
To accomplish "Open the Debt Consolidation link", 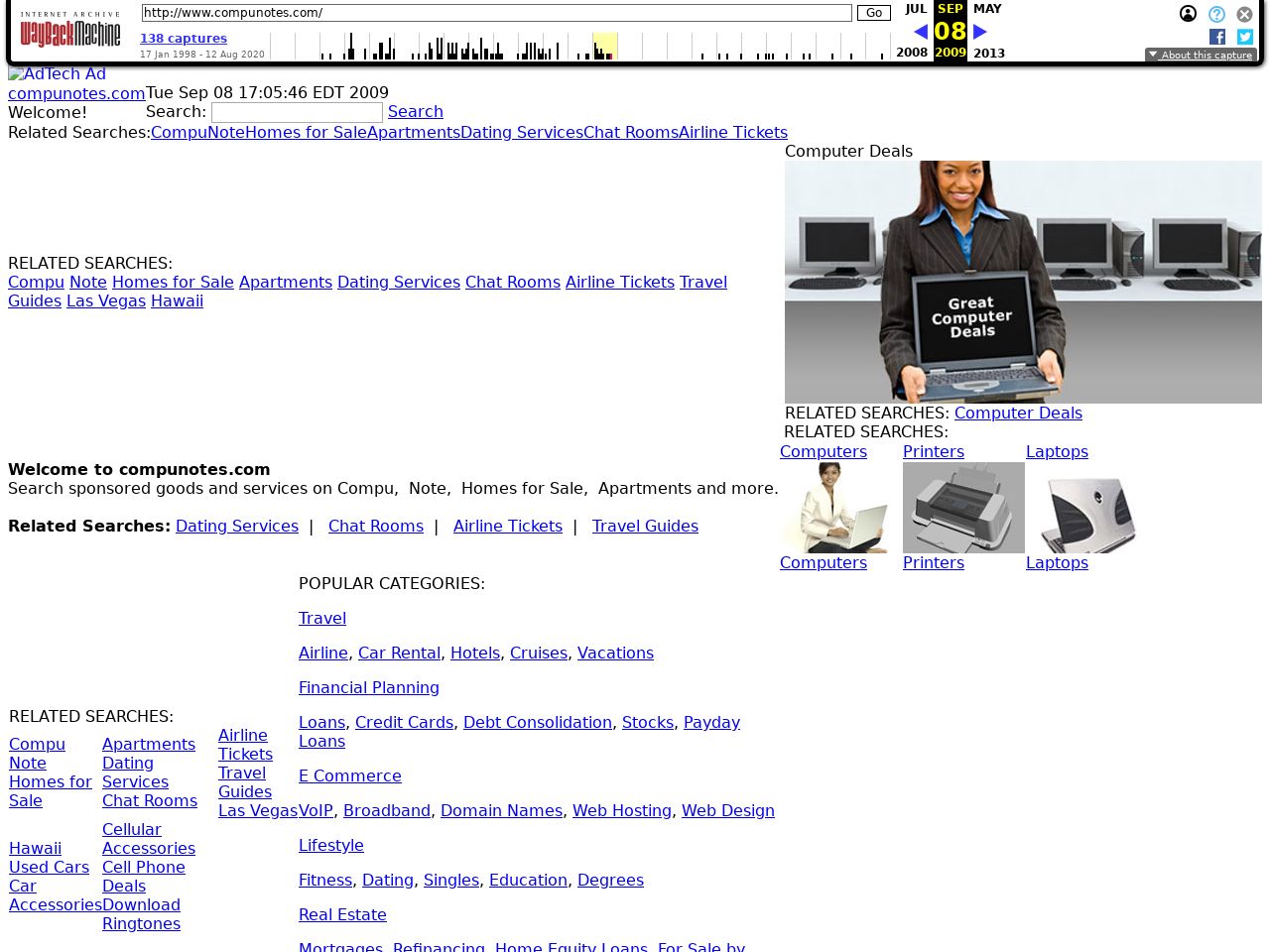I will pos(538,723).
